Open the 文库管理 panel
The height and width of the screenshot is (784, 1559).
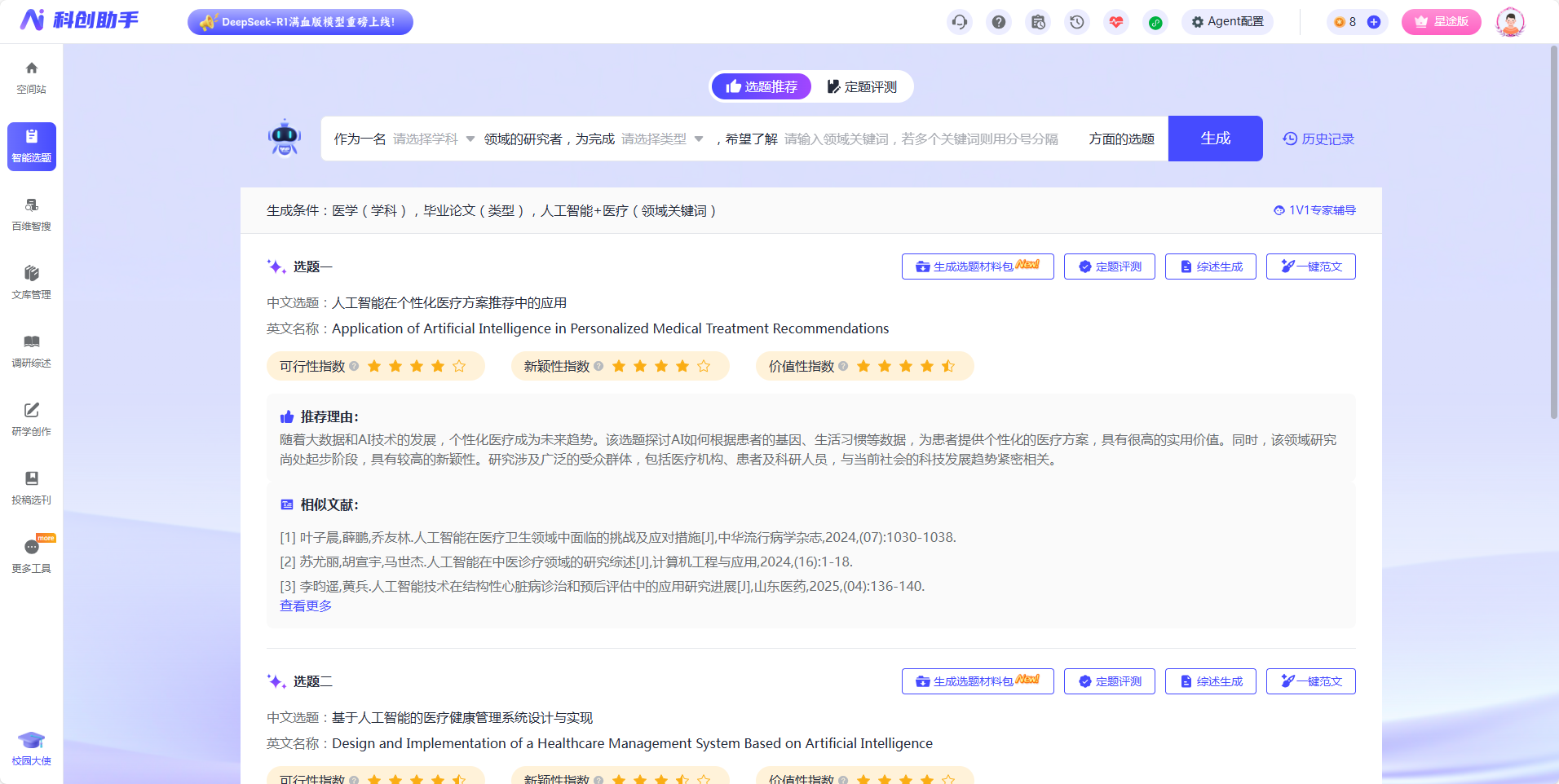[30, 282]
